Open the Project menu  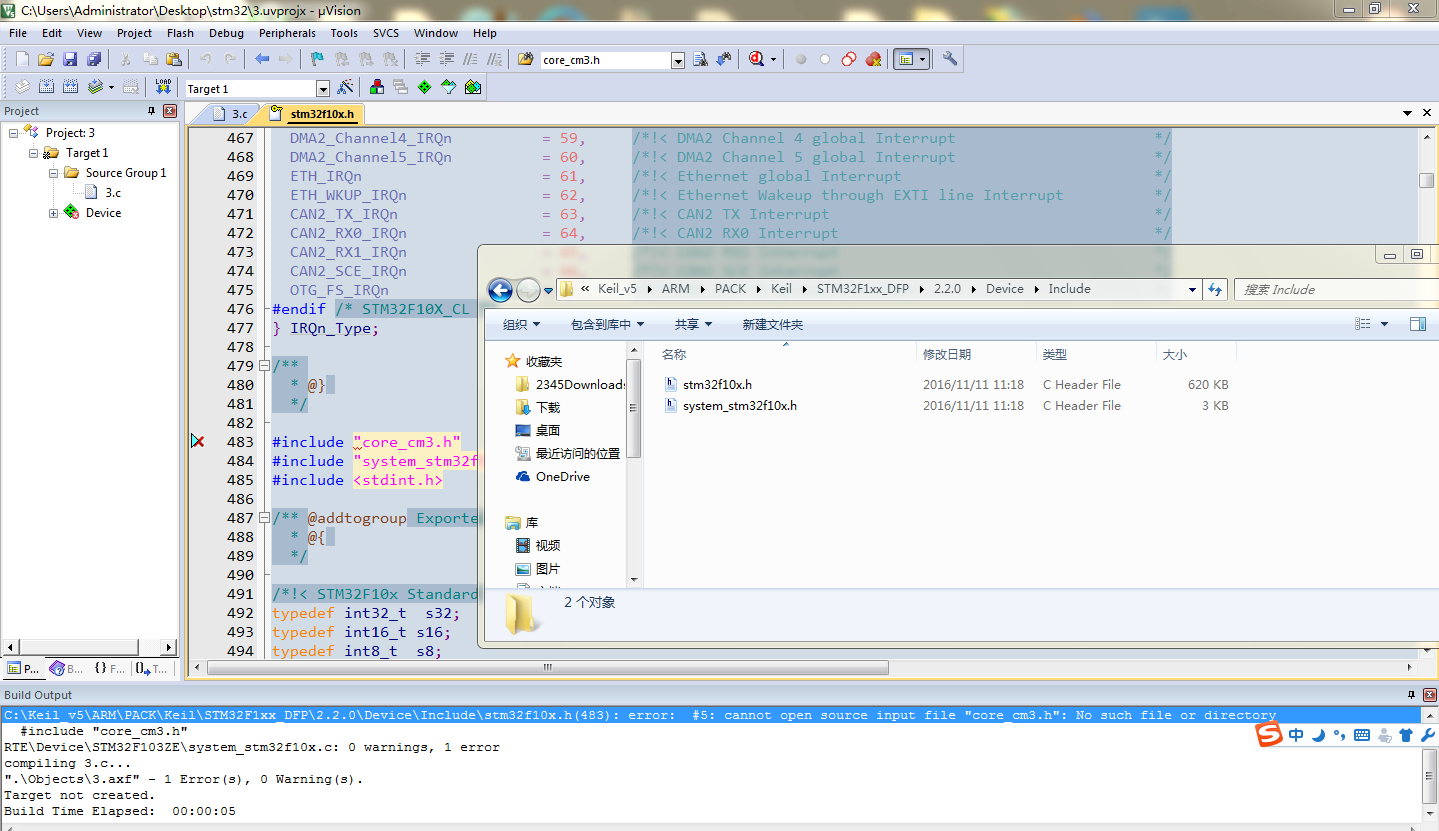point(134,33)
